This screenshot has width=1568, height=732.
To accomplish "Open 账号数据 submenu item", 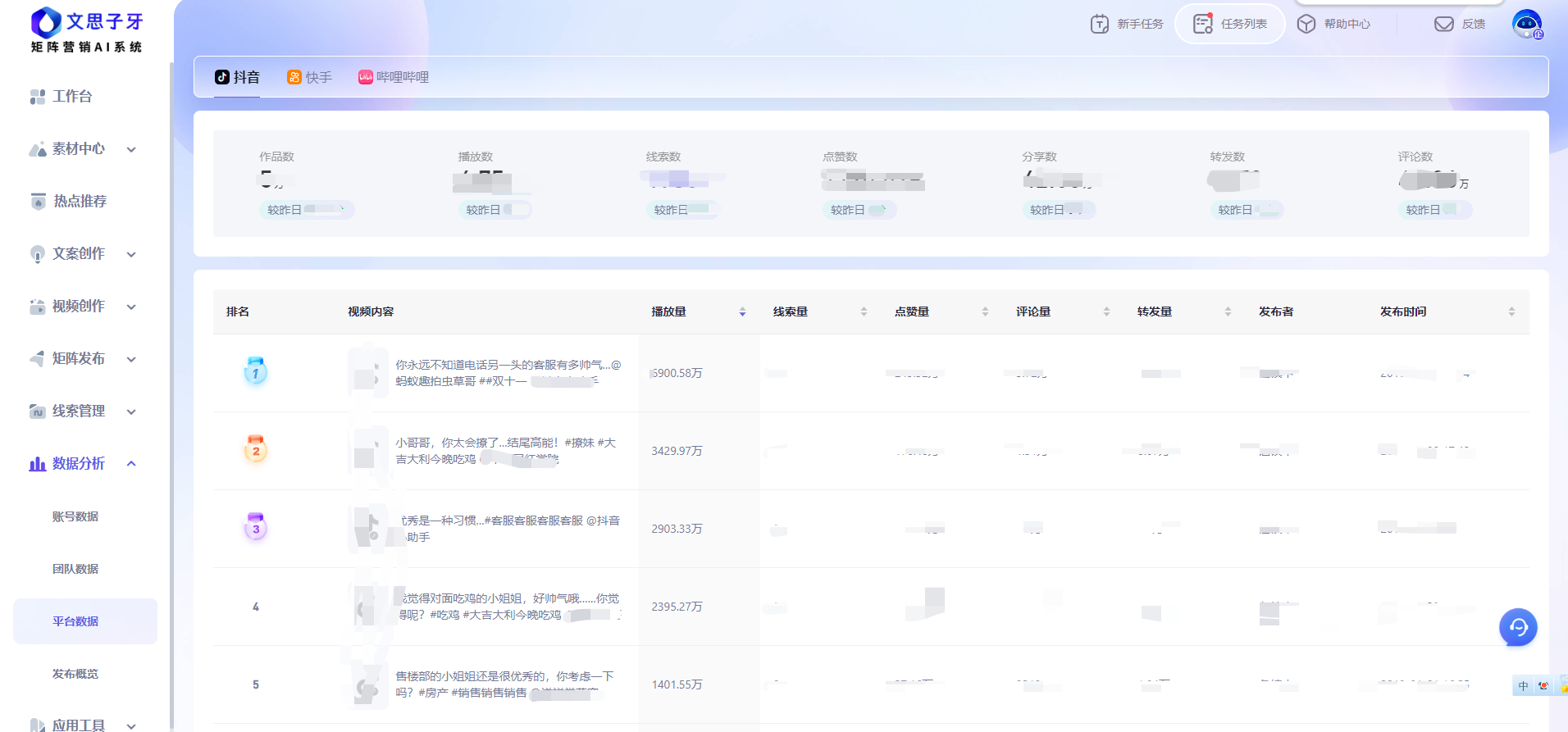I will 75,516.
